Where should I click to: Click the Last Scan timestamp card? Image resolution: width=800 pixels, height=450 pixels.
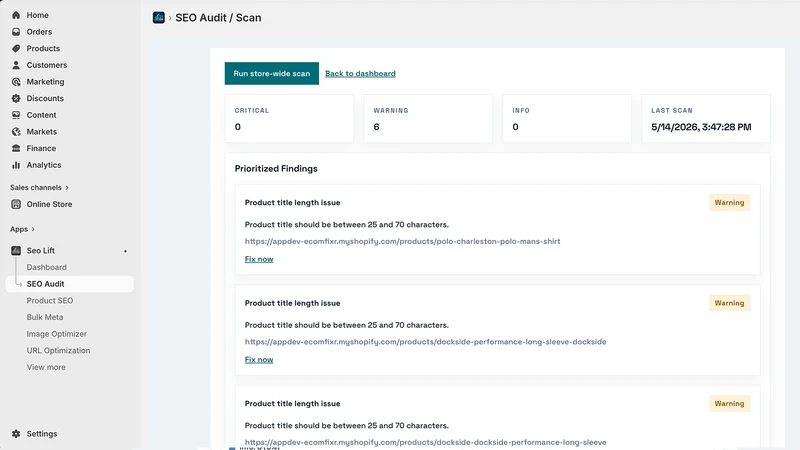coord(706,118)
